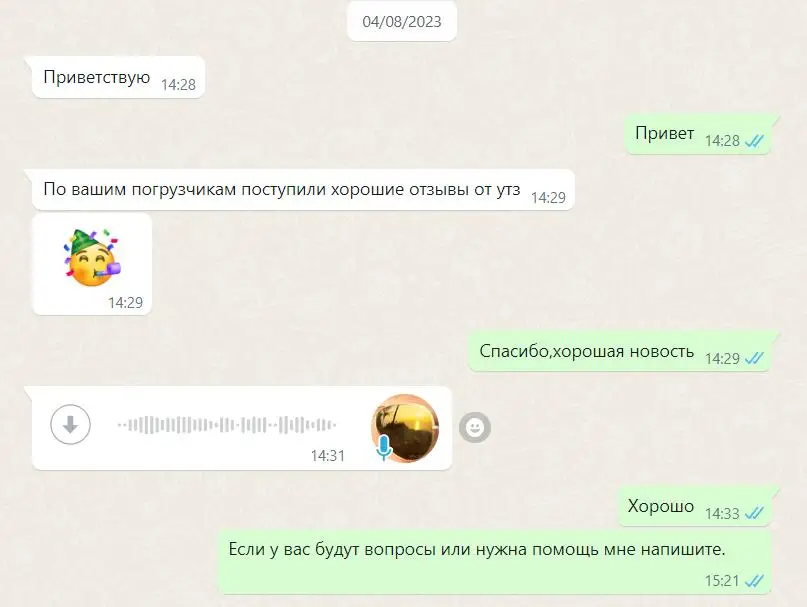Click read checkmarks on the 15:21 message
807x607 pixels.
coord(755,581)
